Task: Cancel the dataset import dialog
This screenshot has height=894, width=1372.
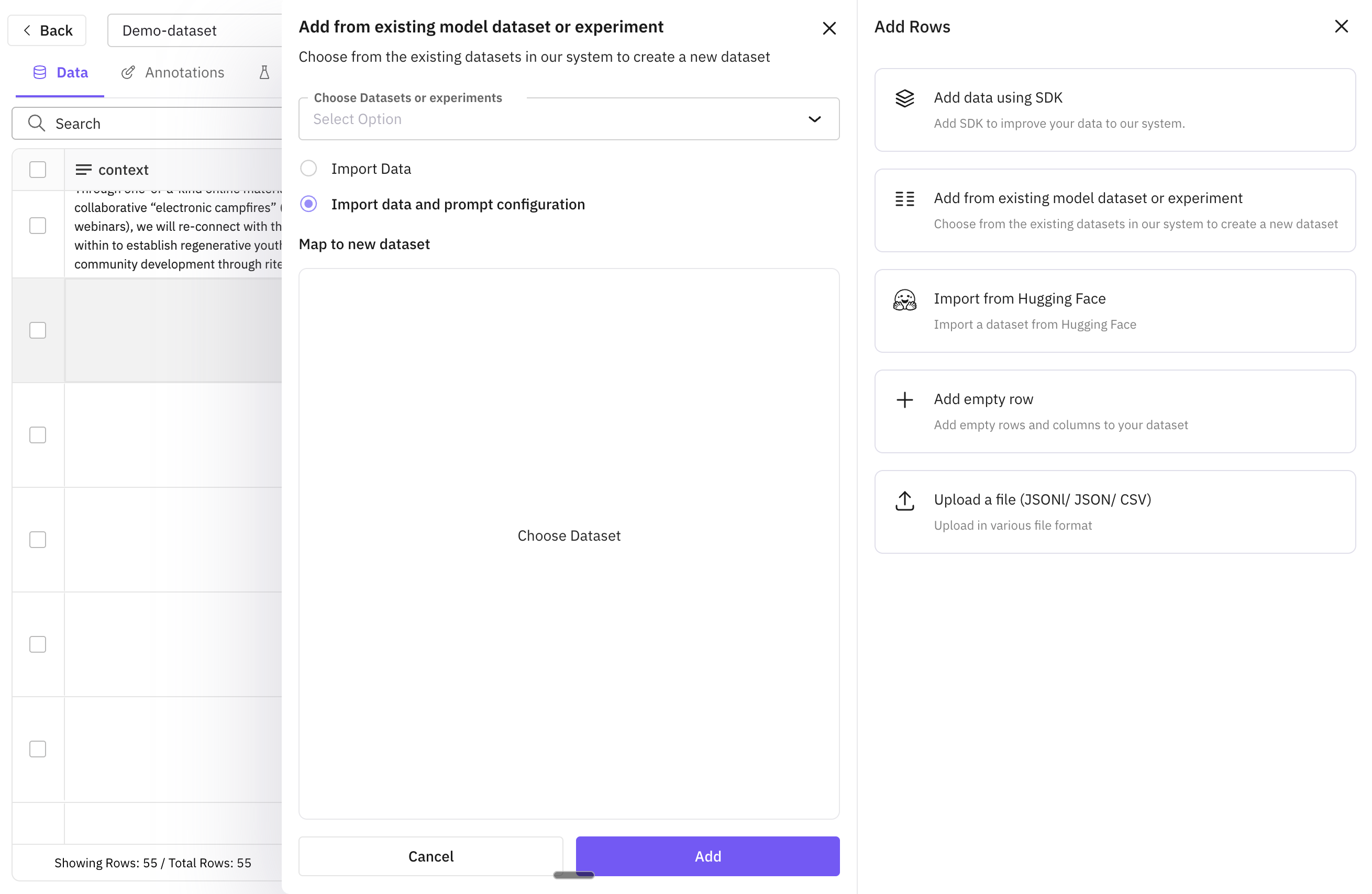Action: (430, 856)
